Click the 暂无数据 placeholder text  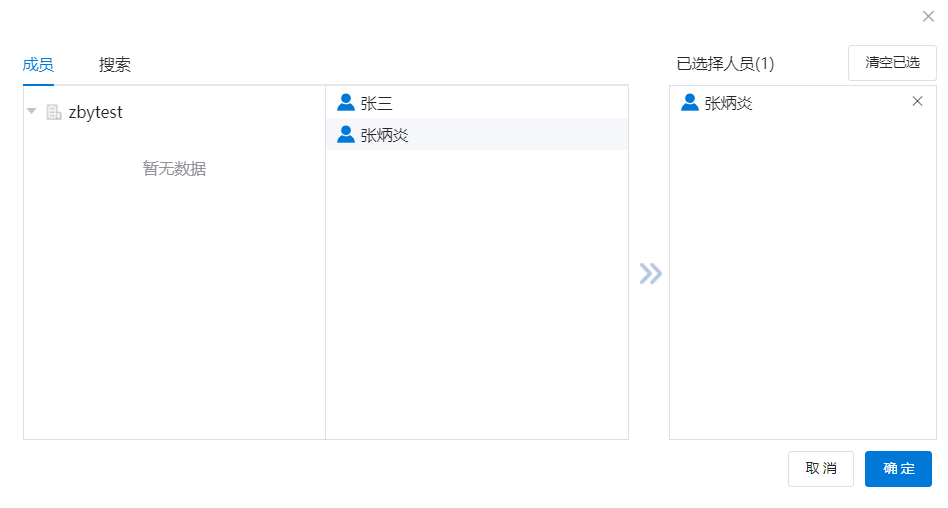click(174, 169)
